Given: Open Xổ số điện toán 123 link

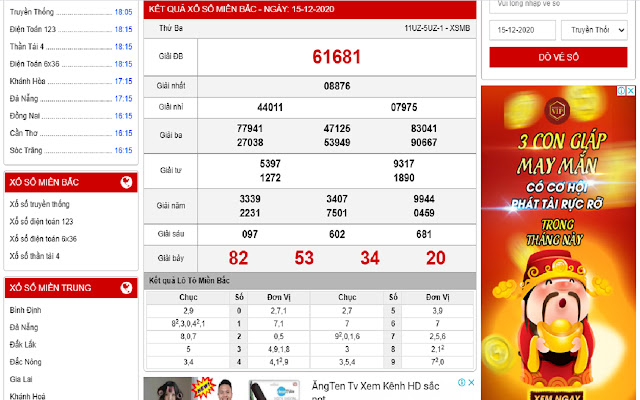Looking at the screenshot, I should point(41,221).
